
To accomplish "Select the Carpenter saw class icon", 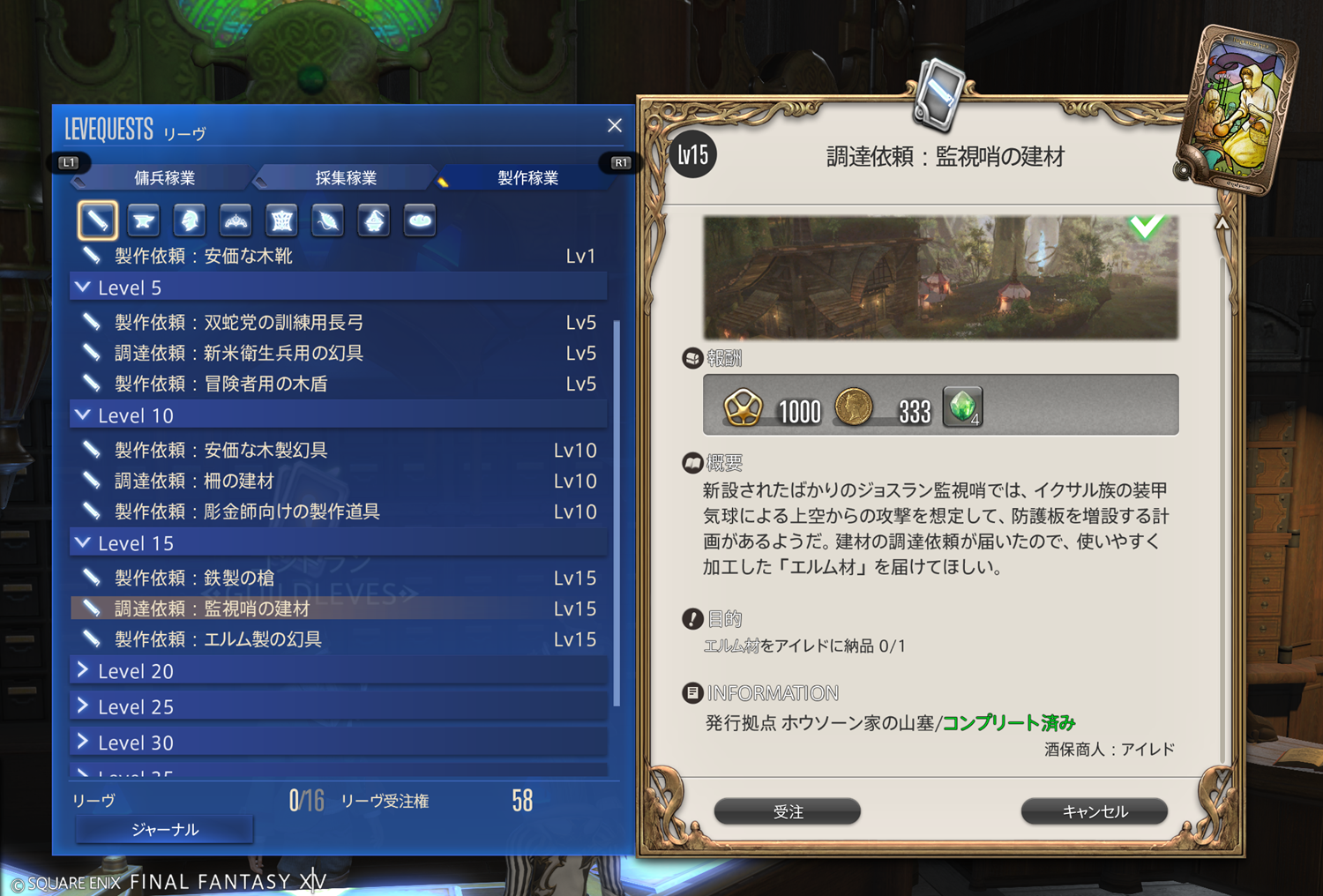I will click(97, 220).
